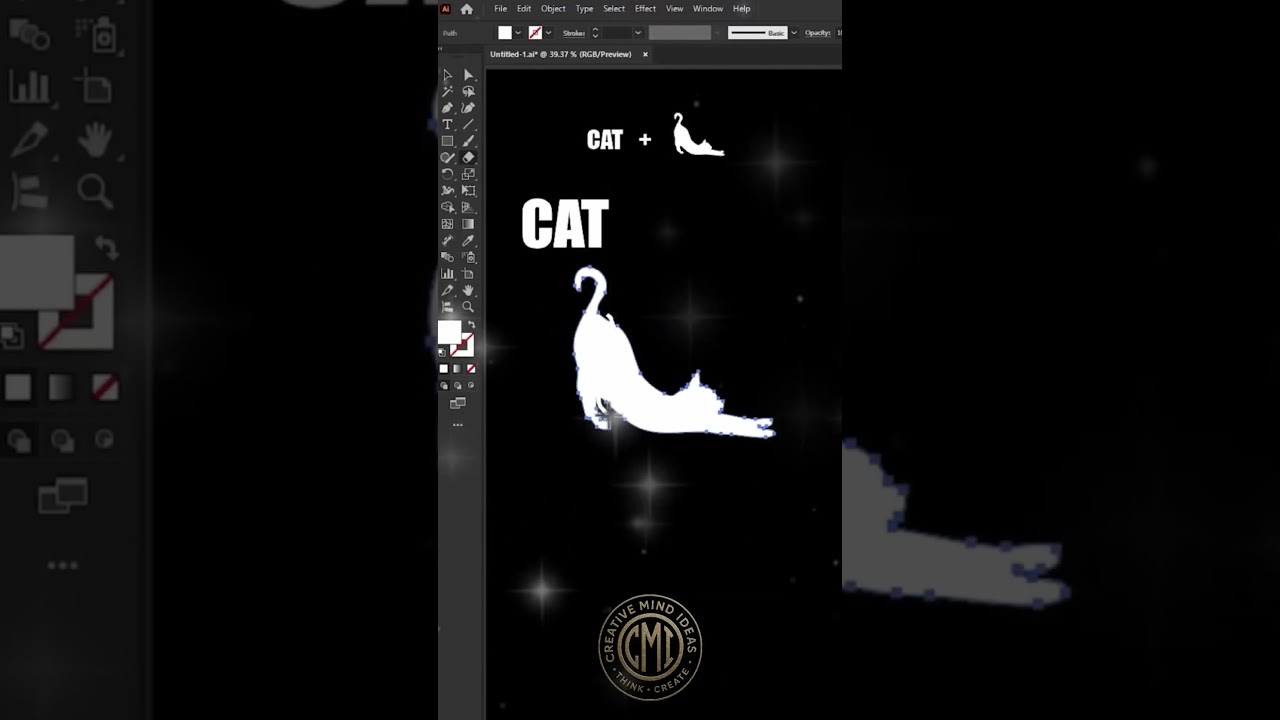Image resolution: width=1280 pixels, height=720 pixels.
Task: Open the Select menu
Action: 614,9
